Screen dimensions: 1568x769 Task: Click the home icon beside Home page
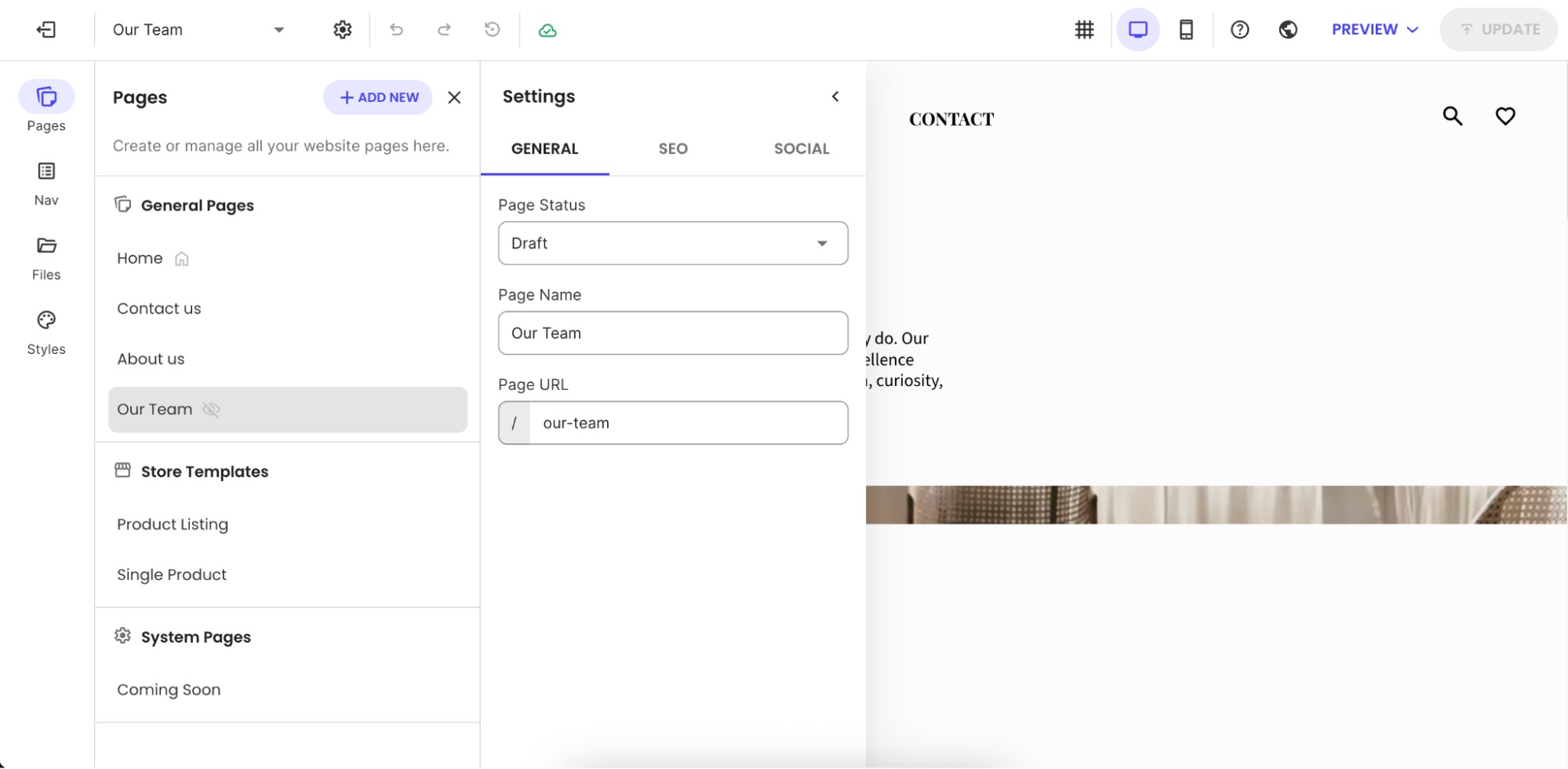point(182,259)
